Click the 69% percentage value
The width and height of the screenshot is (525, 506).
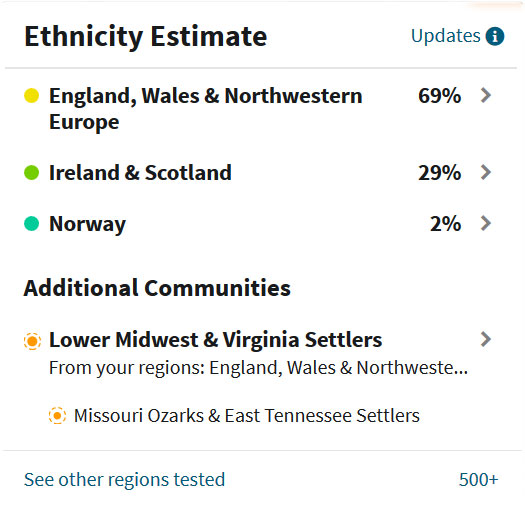[440, 95]
